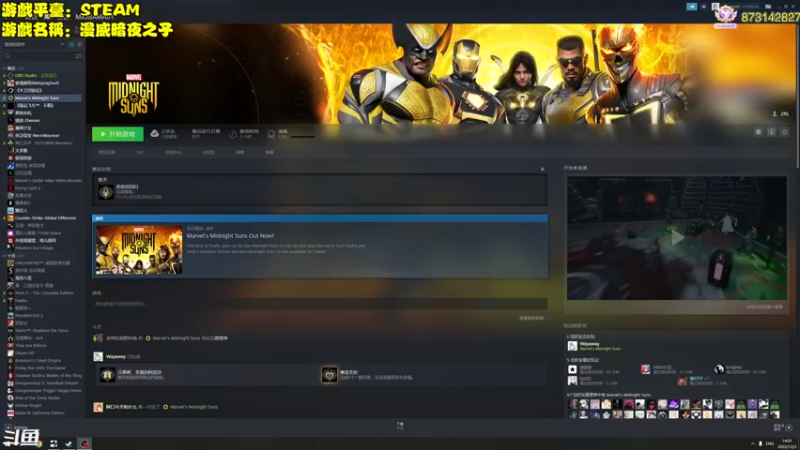The image size is (800, 450).
Task: Click the taskbar clock and date
Action: 788,443
